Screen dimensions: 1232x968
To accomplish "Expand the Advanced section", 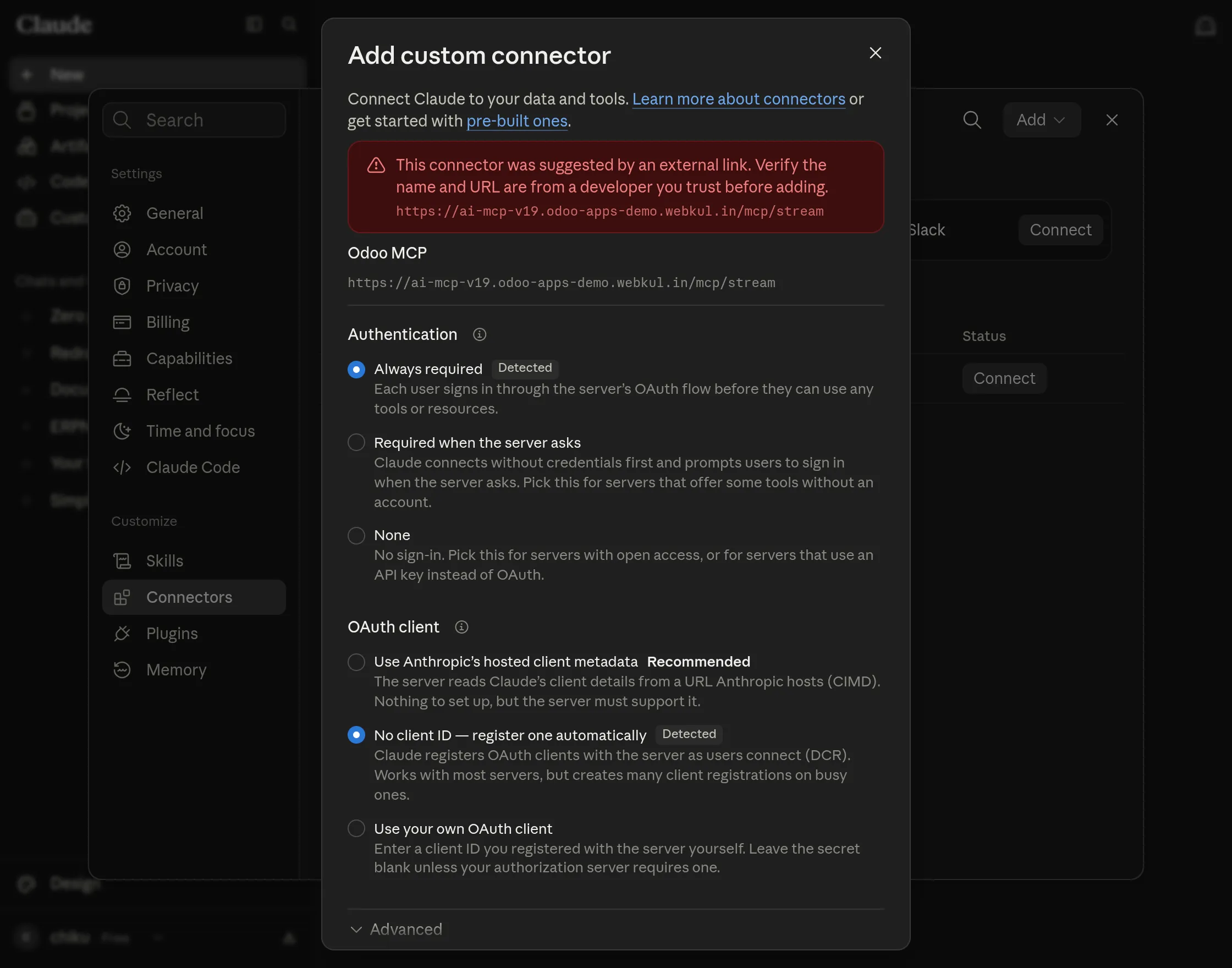I will click(x=395, y=929).
